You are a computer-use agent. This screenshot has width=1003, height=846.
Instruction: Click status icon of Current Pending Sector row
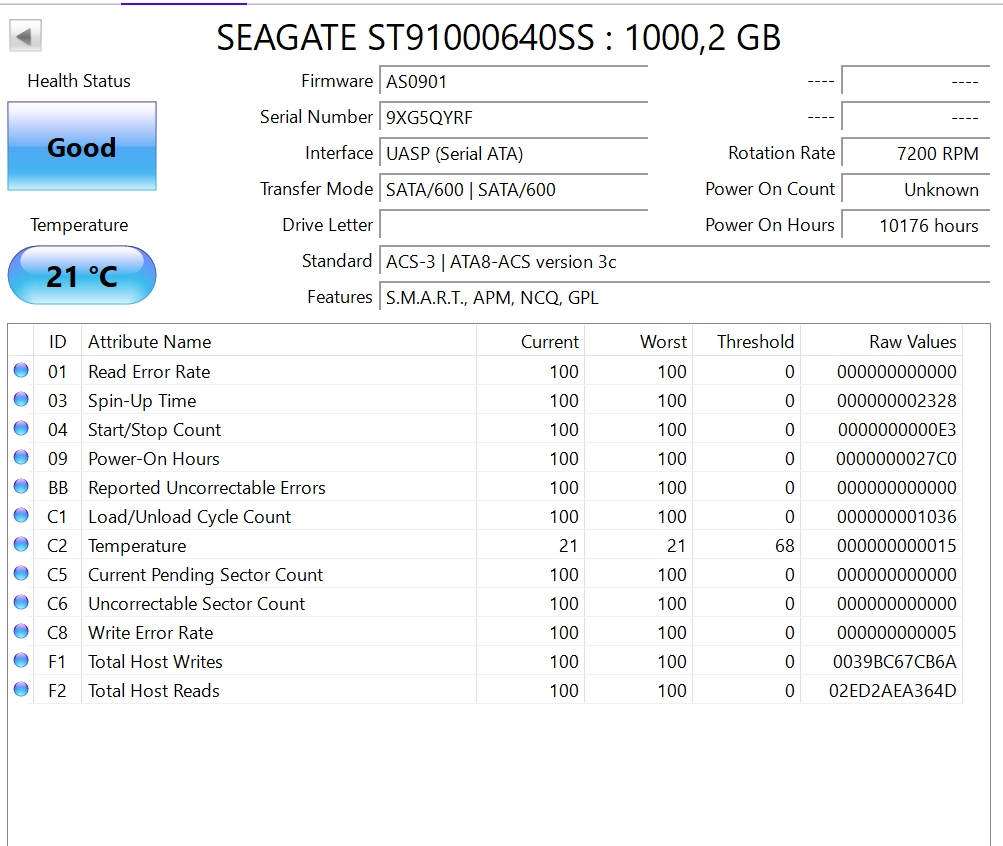(21, 574)
